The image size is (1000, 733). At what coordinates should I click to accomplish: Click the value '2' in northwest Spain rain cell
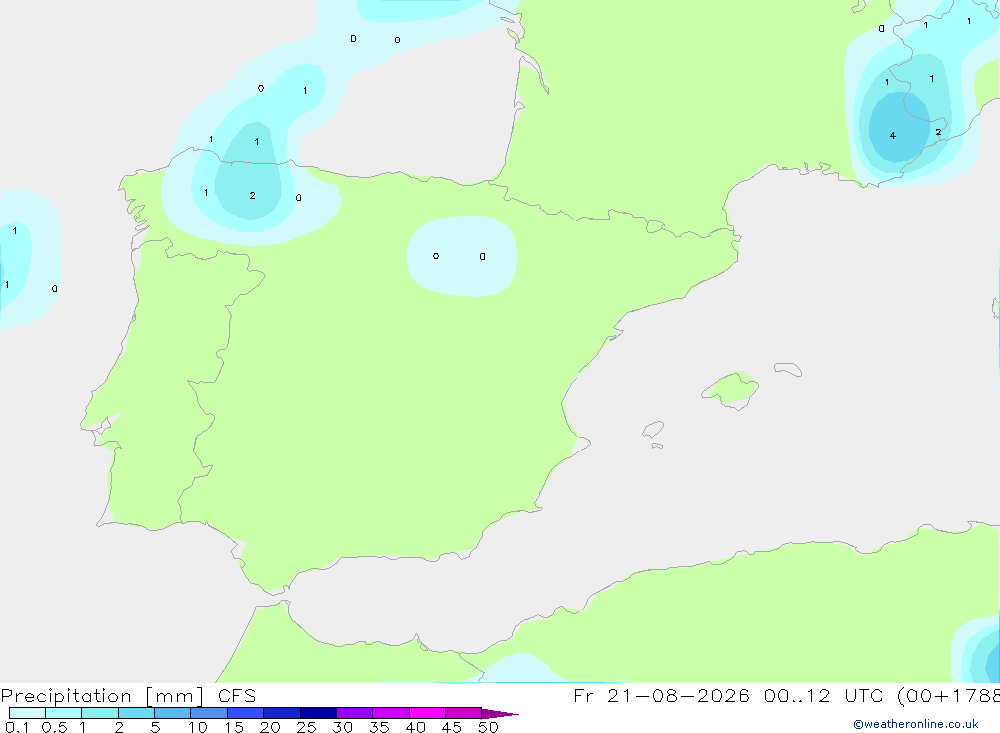tap(253, 195)
